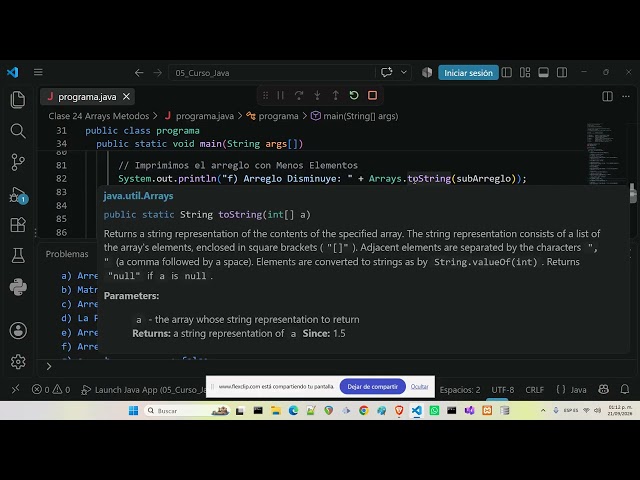Pause the debug session

280,96
